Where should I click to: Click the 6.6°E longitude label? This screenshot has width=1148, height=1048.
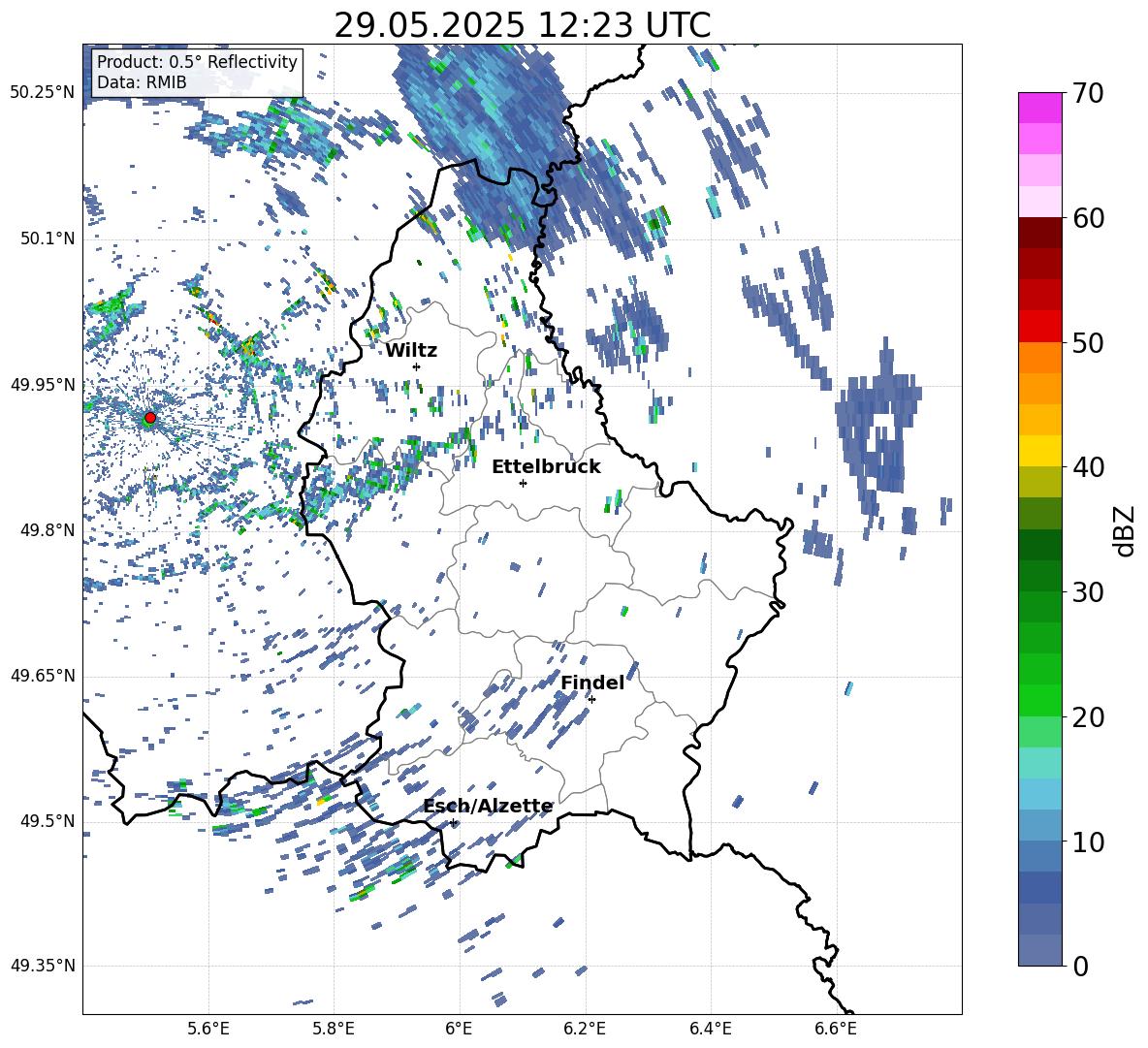pyautogui.click(x=836, y=1029)
